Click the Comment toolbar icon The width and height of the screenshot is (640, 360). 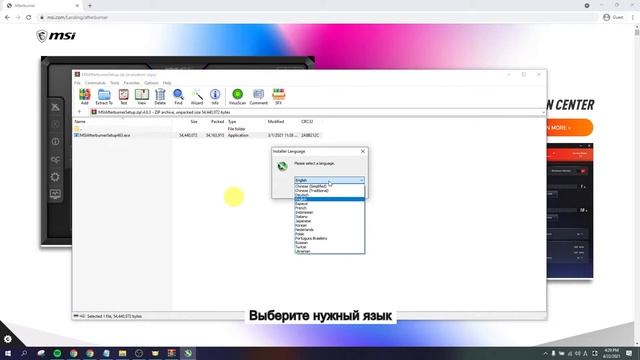pyautogui.click(x=258, y=96)
